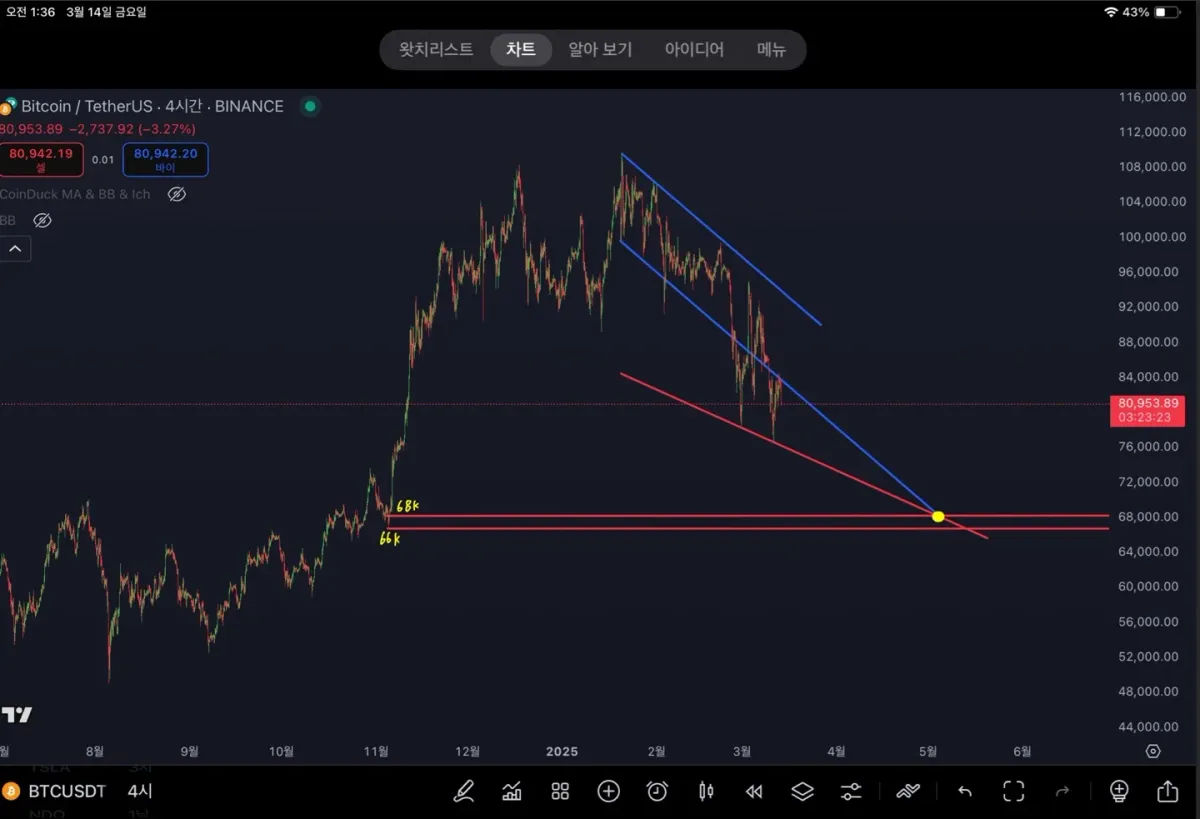Viewport: 1200px width, 819px height.
Task: Start bar replay rewind icon
Action: click(754, 792)
